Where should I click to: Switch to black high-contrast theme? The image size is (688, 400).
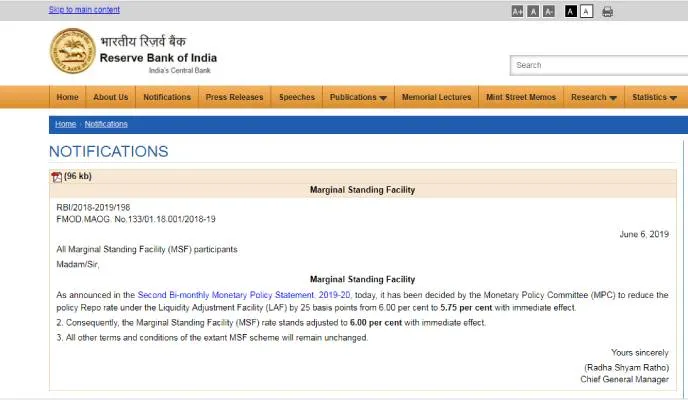pyautogui.click(x=571, y=11)
